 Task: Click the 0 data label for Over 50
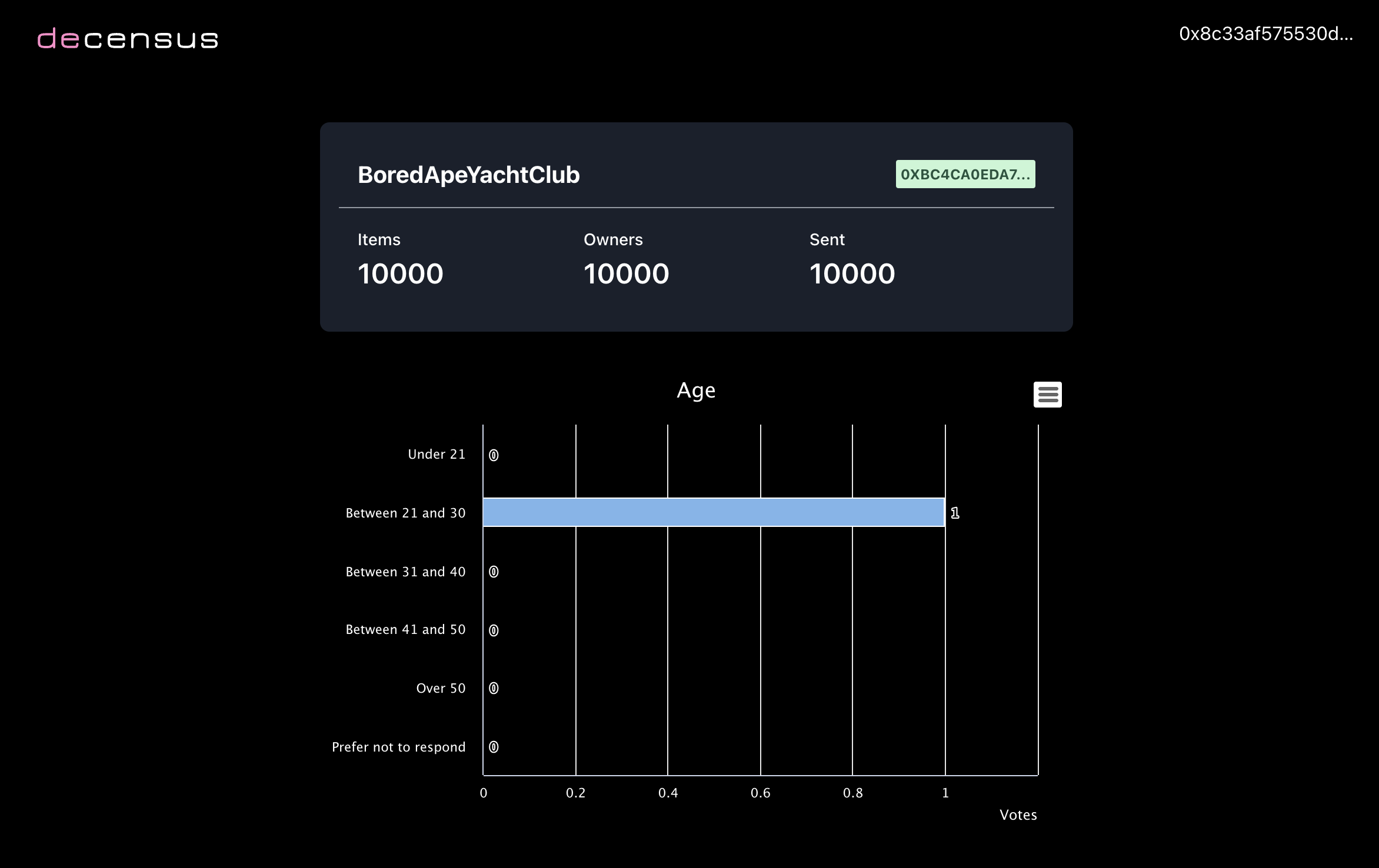(x=494, y=688)
